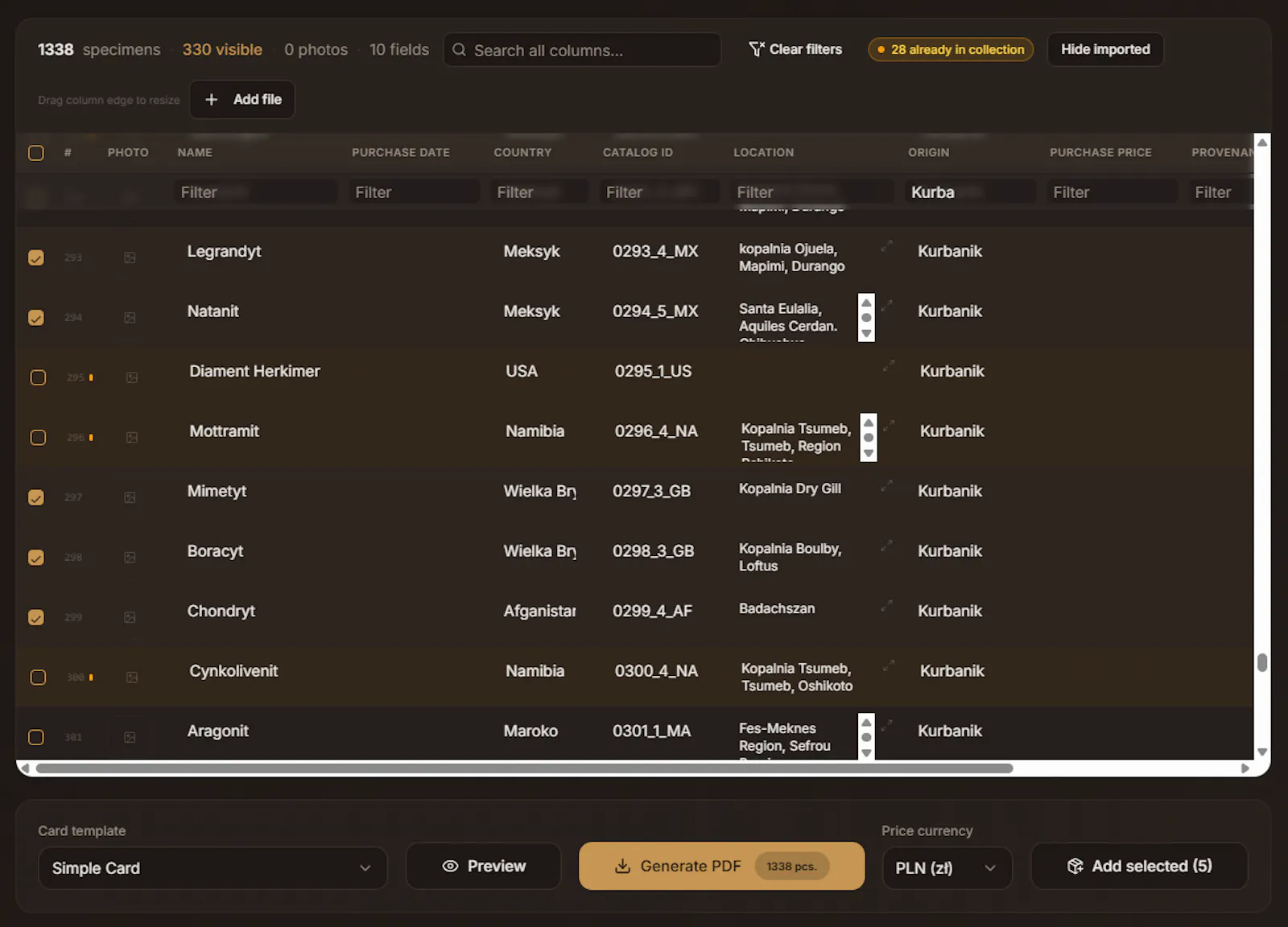
Task: Click the photo placeholder icon for Chondryt
Action: coord(130,617)
